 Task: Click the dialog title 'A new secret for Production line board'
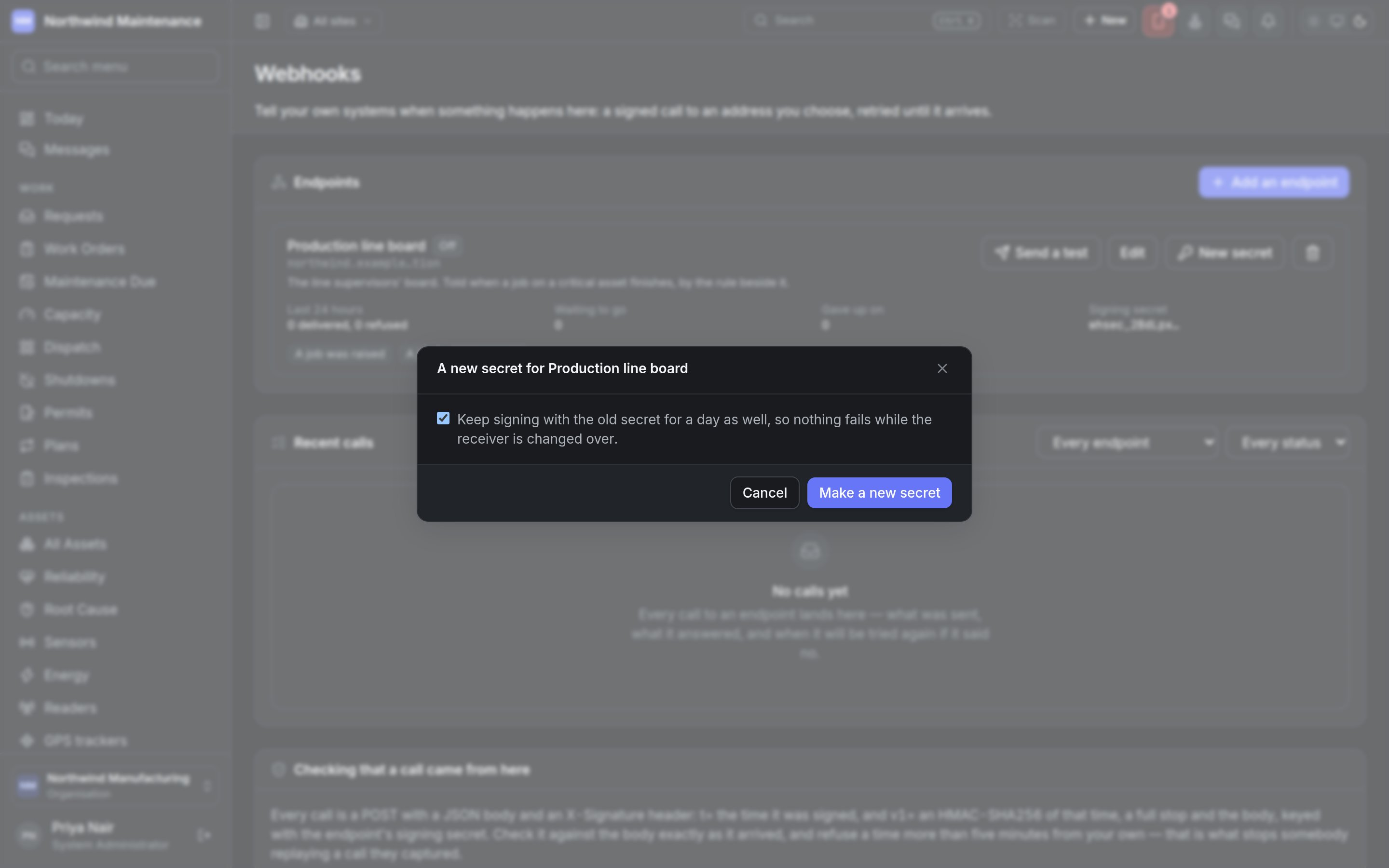coord(562,368)
